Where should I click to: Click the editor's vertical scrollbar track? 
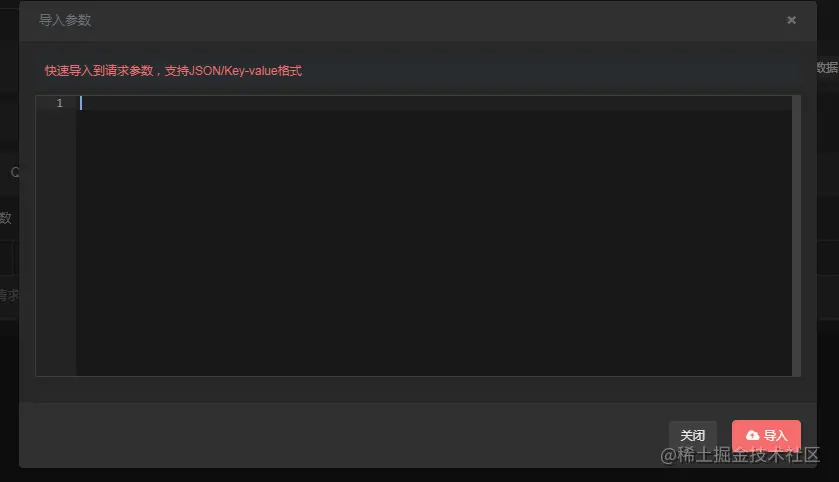[796, 236]
